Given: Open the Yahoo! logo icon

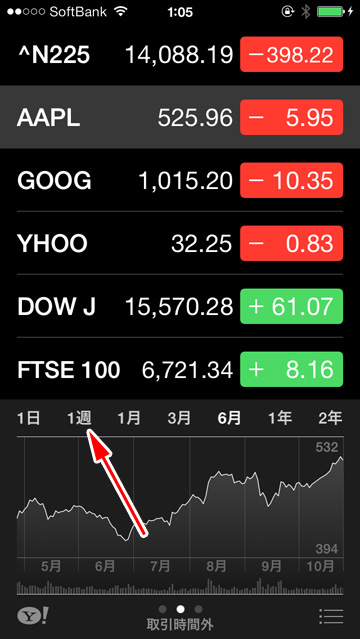Looking at the screenshot, I should click(x=33, y=615).
